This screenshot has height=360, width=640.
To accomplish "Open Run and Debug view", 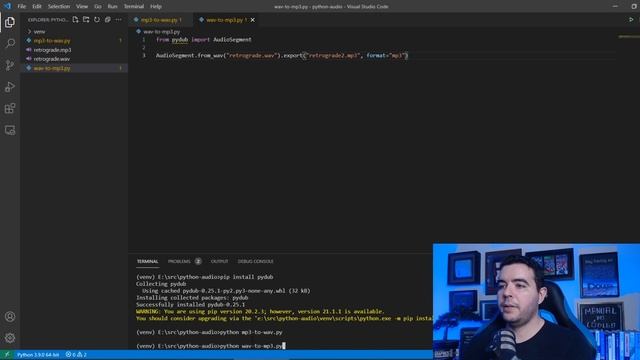I will click(x=10, y=87).
